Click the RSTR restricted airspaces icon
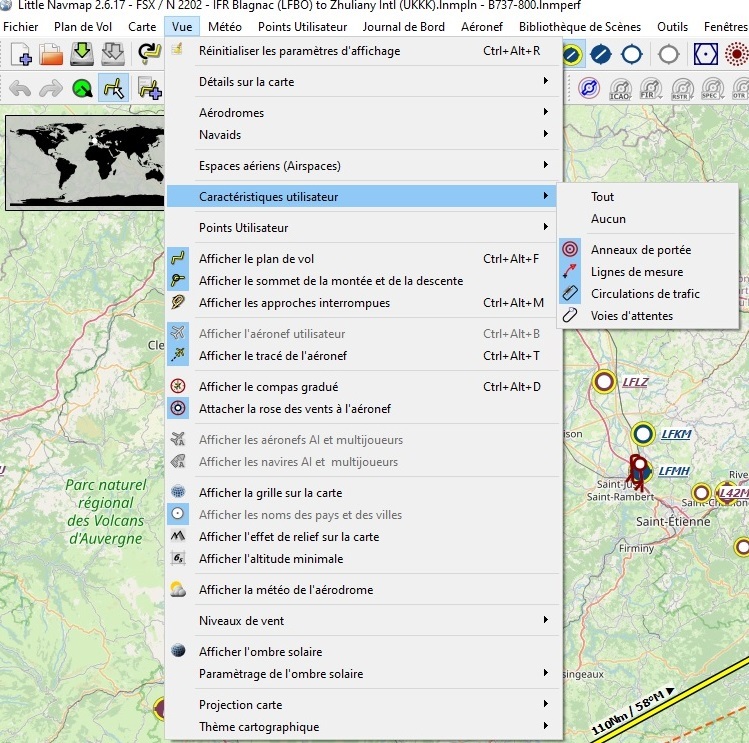749x743 pixels. pyautogui.click(x=683, y=89)
